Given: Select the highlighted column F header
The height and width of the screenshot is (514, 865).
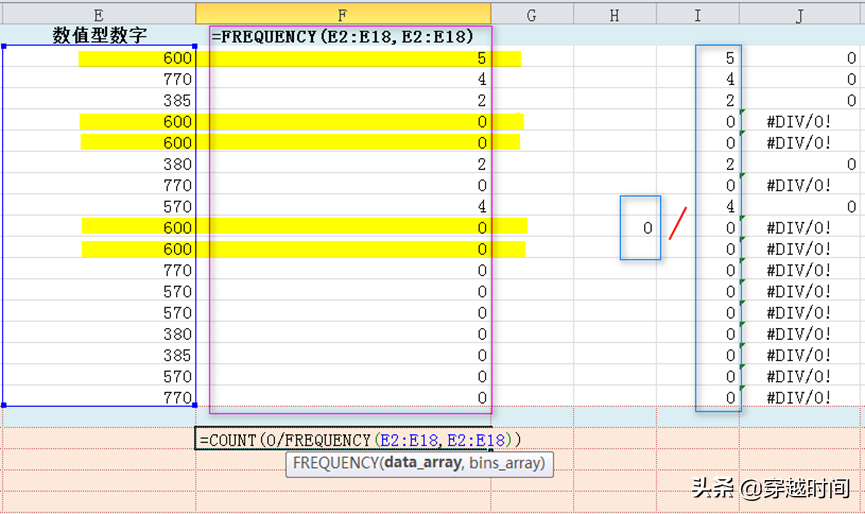Looking at the screenshot, I should pyautogui.click(x=343, y=15).
